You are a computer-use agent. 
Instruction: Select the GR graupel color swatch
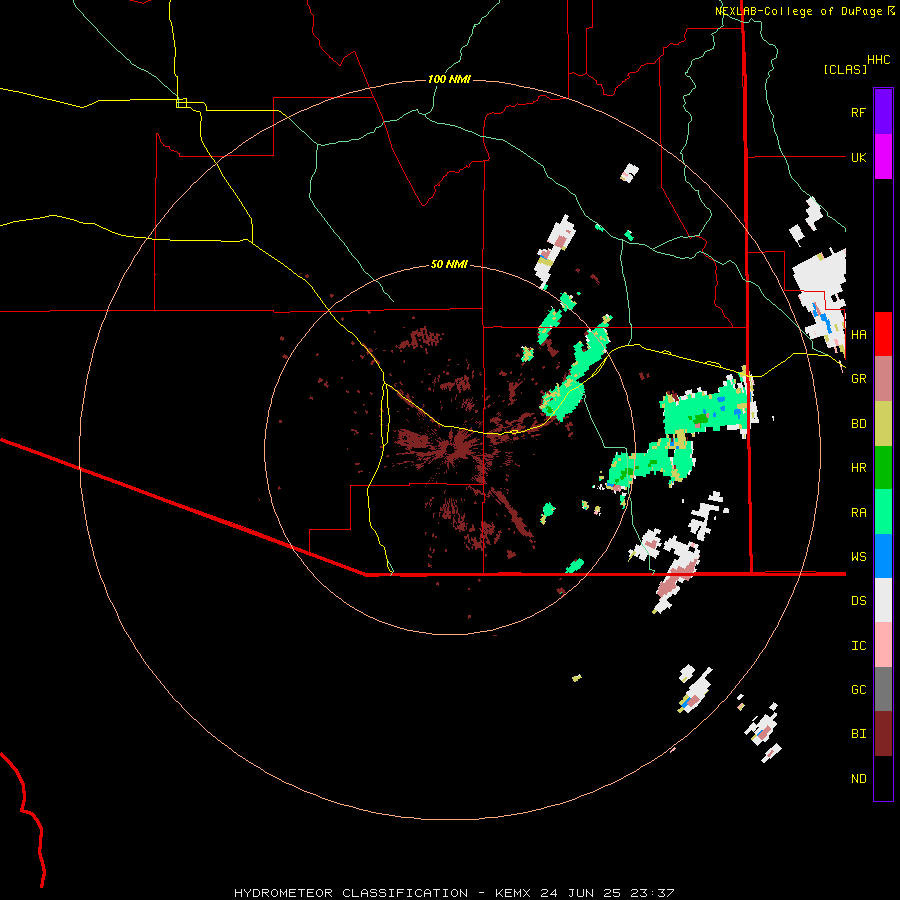point(883,379)
